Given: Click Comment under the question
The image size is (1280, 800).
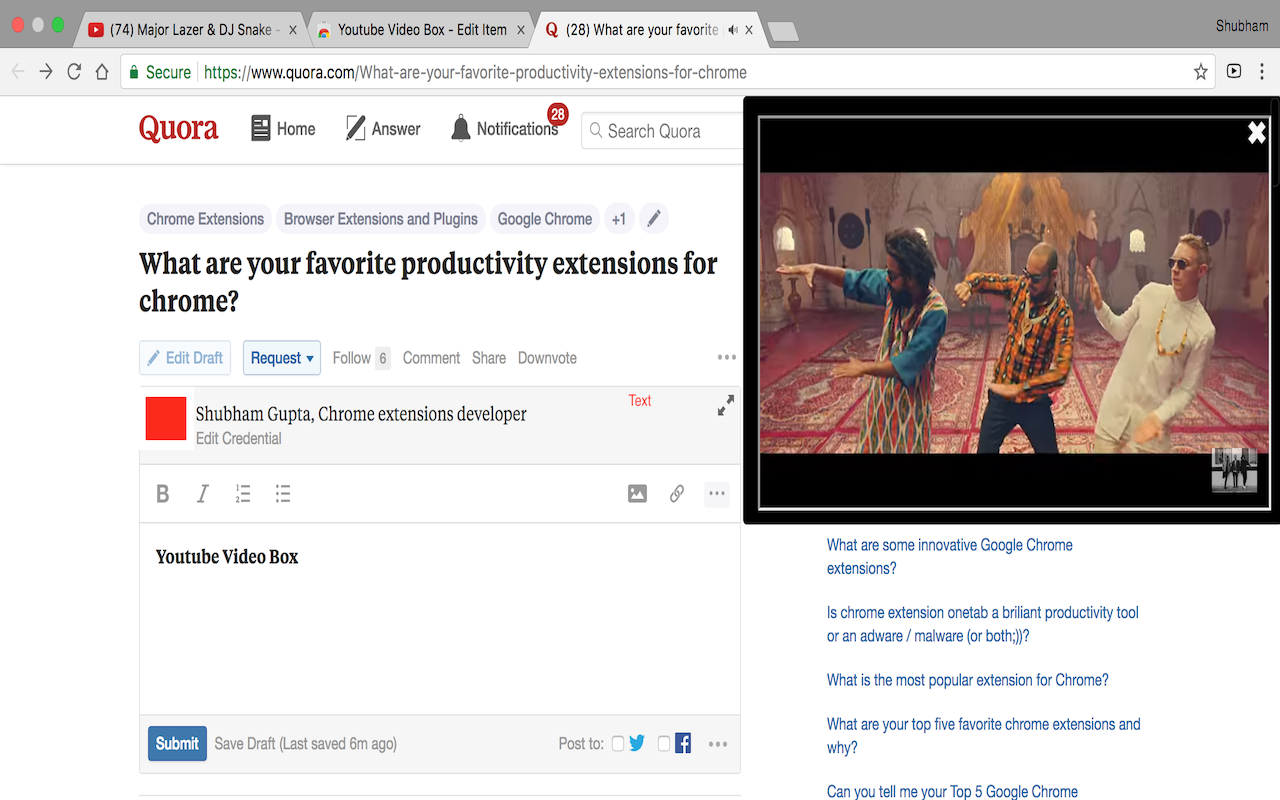Looking at the screenshot, I should pyautogui.click(x=431, y=358).
